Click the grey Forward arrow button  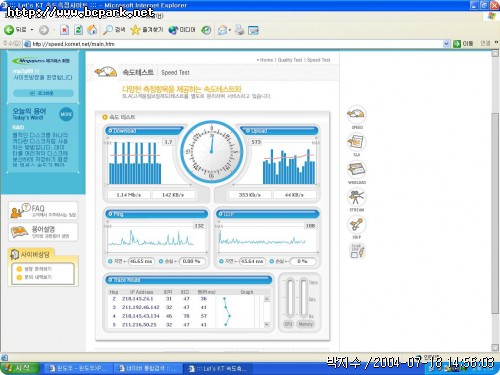(x=44, y=30)
